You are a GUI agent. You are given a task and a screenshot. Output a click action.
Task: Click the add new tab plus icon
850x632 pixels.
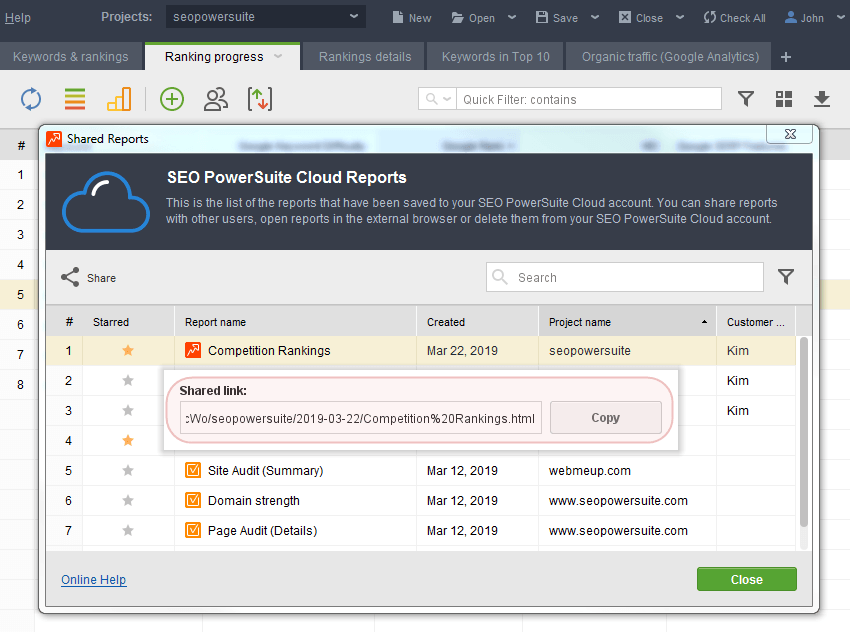tap(786, 57)
